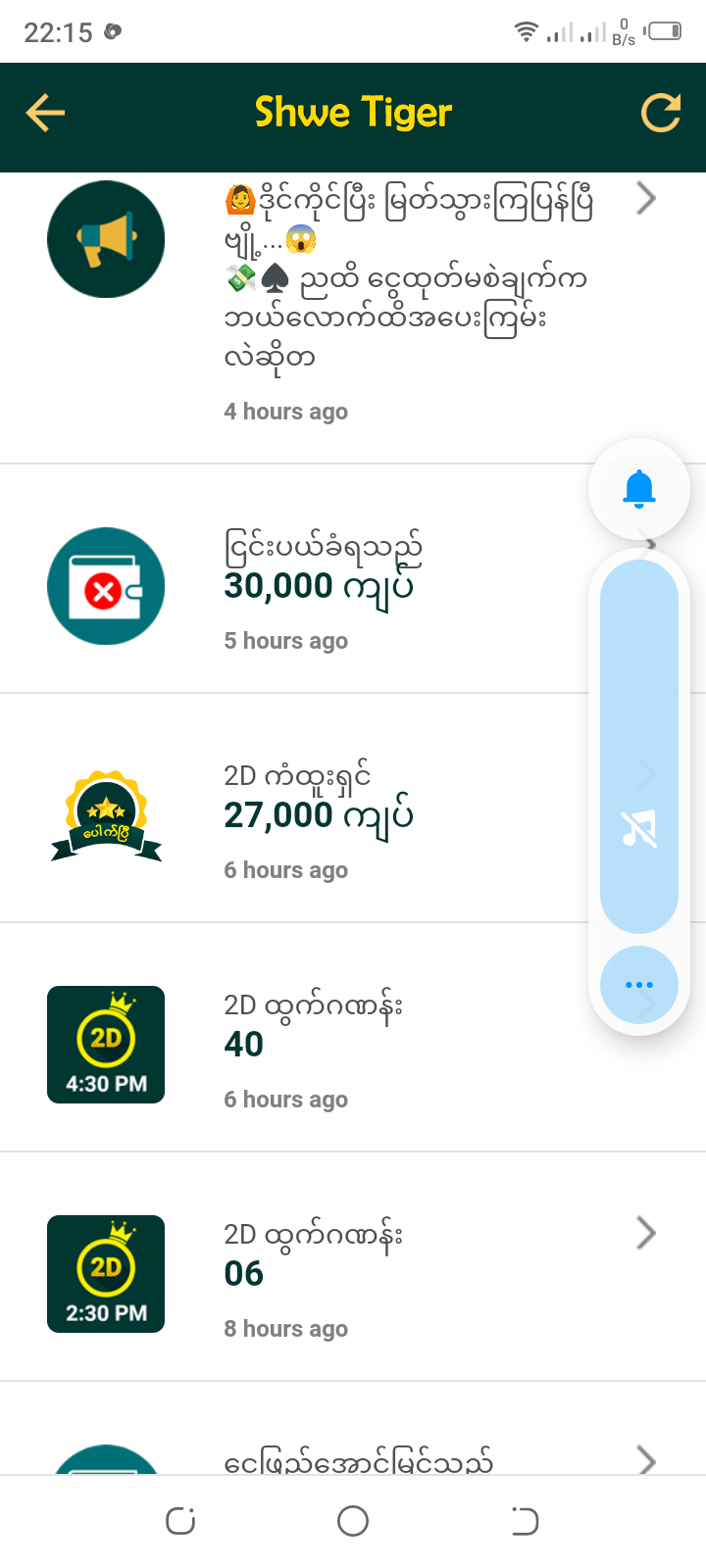Screen dimensions: 706x1568
Task: Open the megaphone announcement icon
Action: coord(106,239)
